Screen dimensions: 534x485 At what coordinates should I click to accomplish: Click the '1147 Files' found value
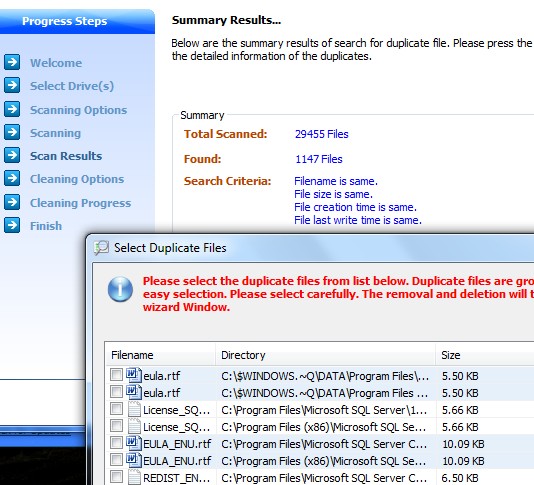tap(319, 159)
